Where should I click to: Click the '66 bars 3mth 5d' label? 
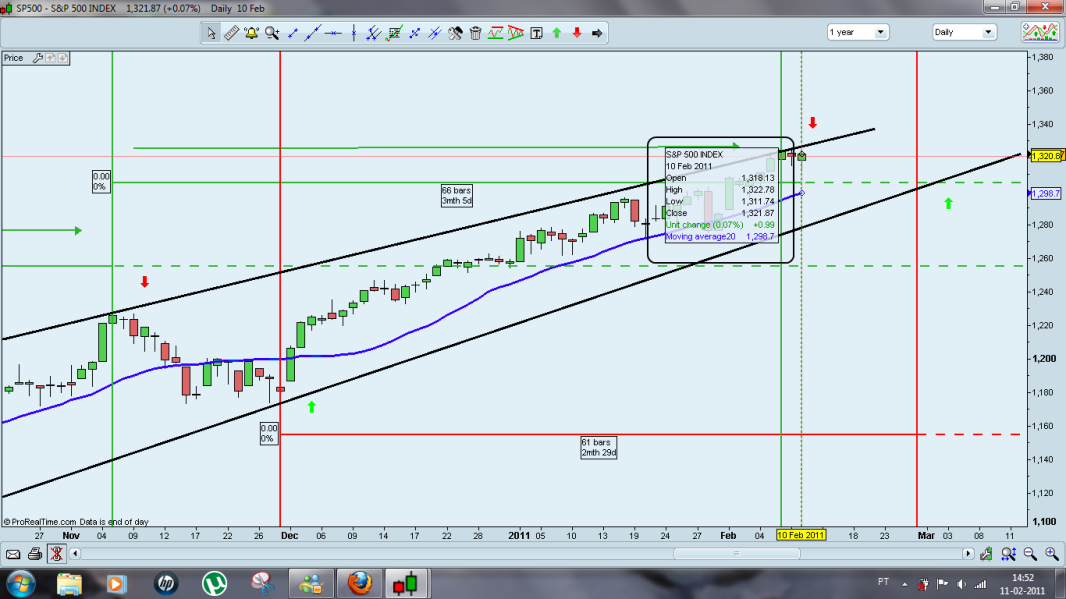[x=457, y=196]
